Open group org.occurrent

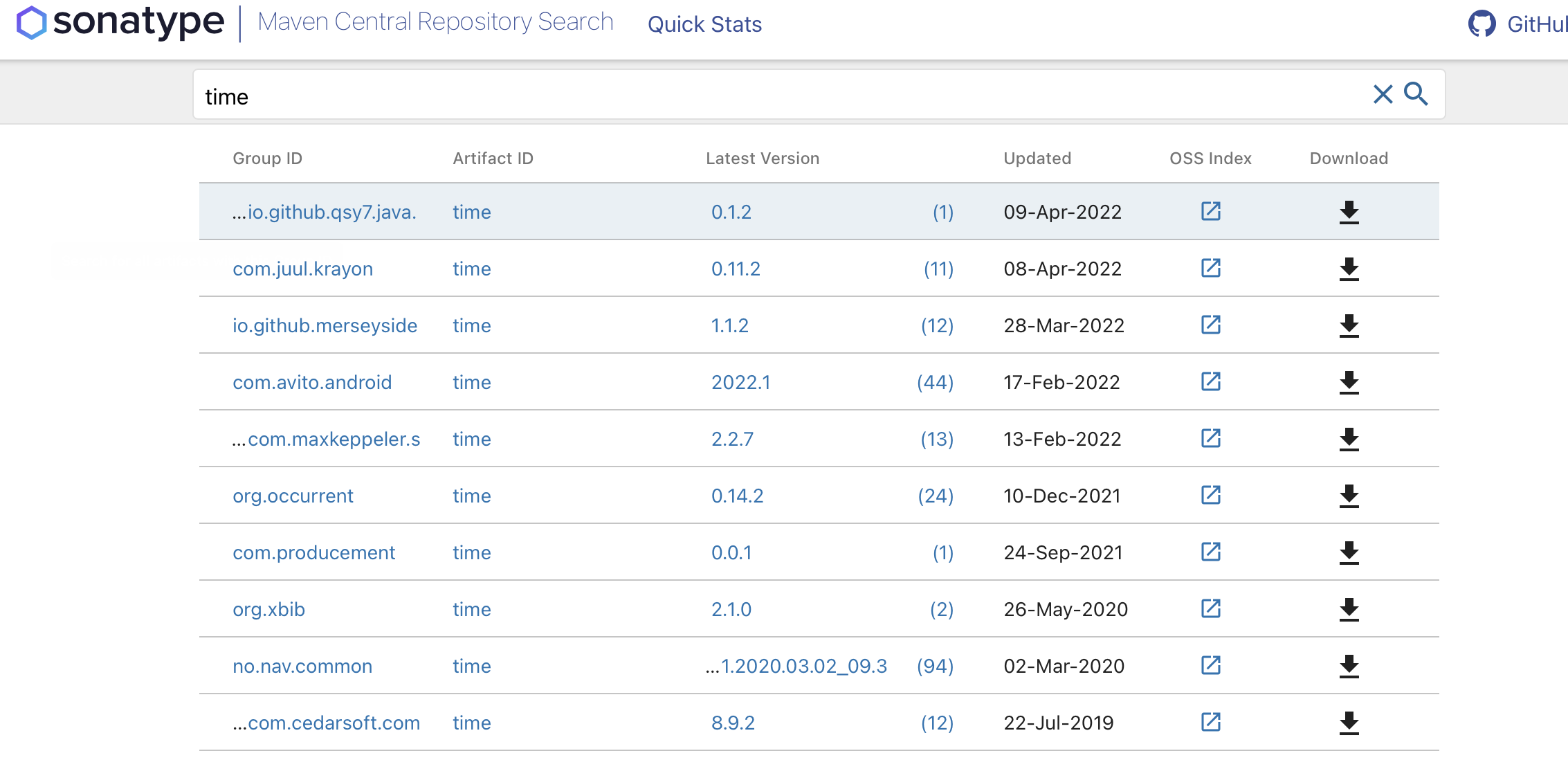pyautogui.click(x=293, y=496)
